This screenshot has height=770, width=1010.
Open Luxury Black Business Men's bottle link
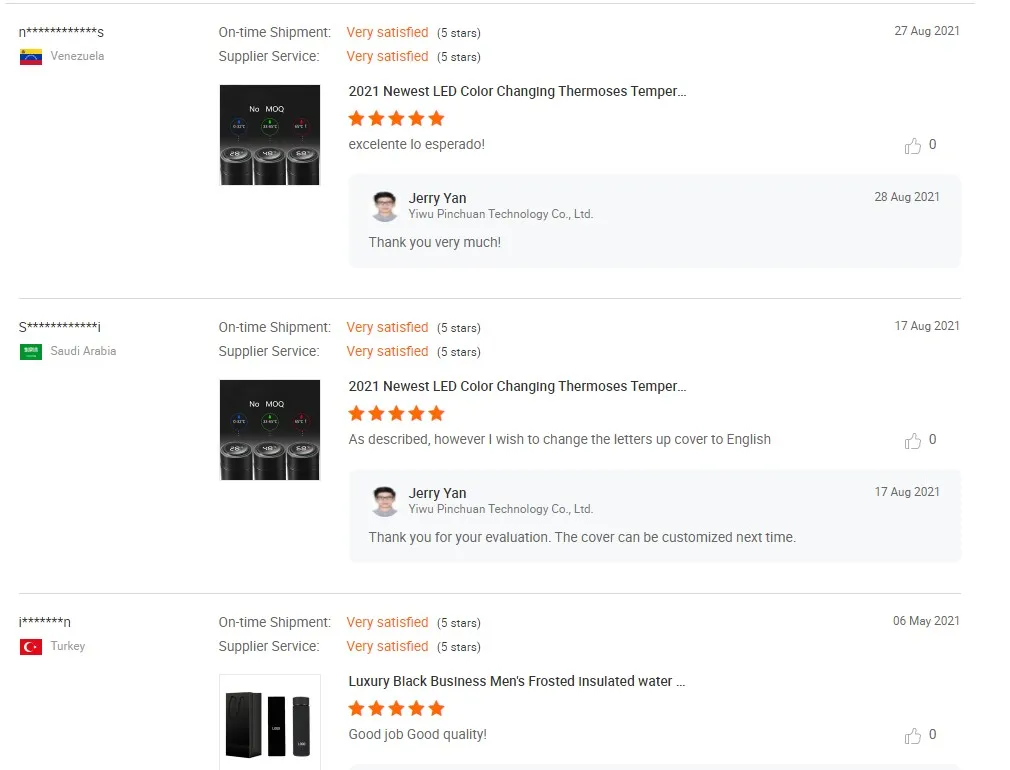(516, 682)
